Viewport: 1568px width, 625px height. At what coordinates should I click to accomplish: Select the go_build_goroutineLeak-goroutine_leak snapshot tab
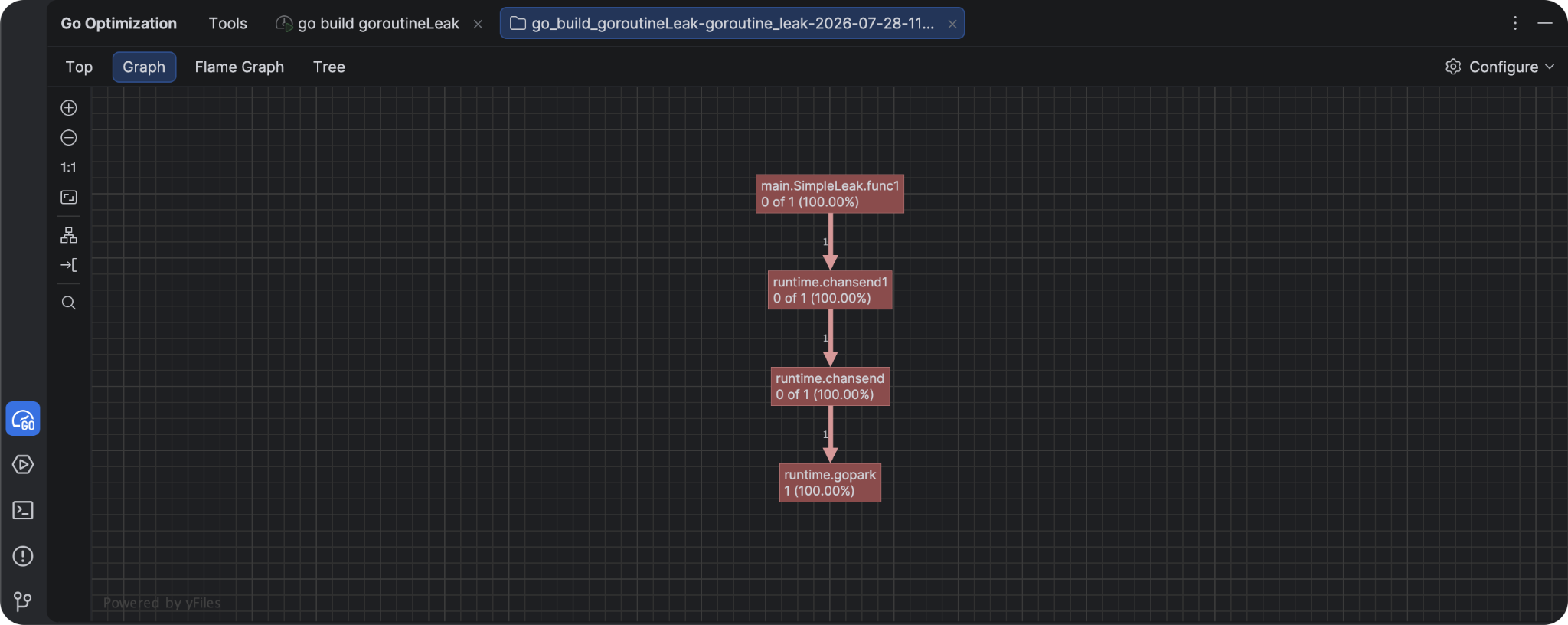(733, 23)
